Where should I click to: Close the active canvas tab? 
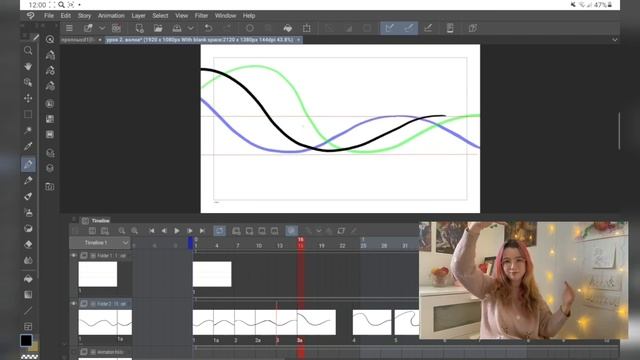click(298, 40)
